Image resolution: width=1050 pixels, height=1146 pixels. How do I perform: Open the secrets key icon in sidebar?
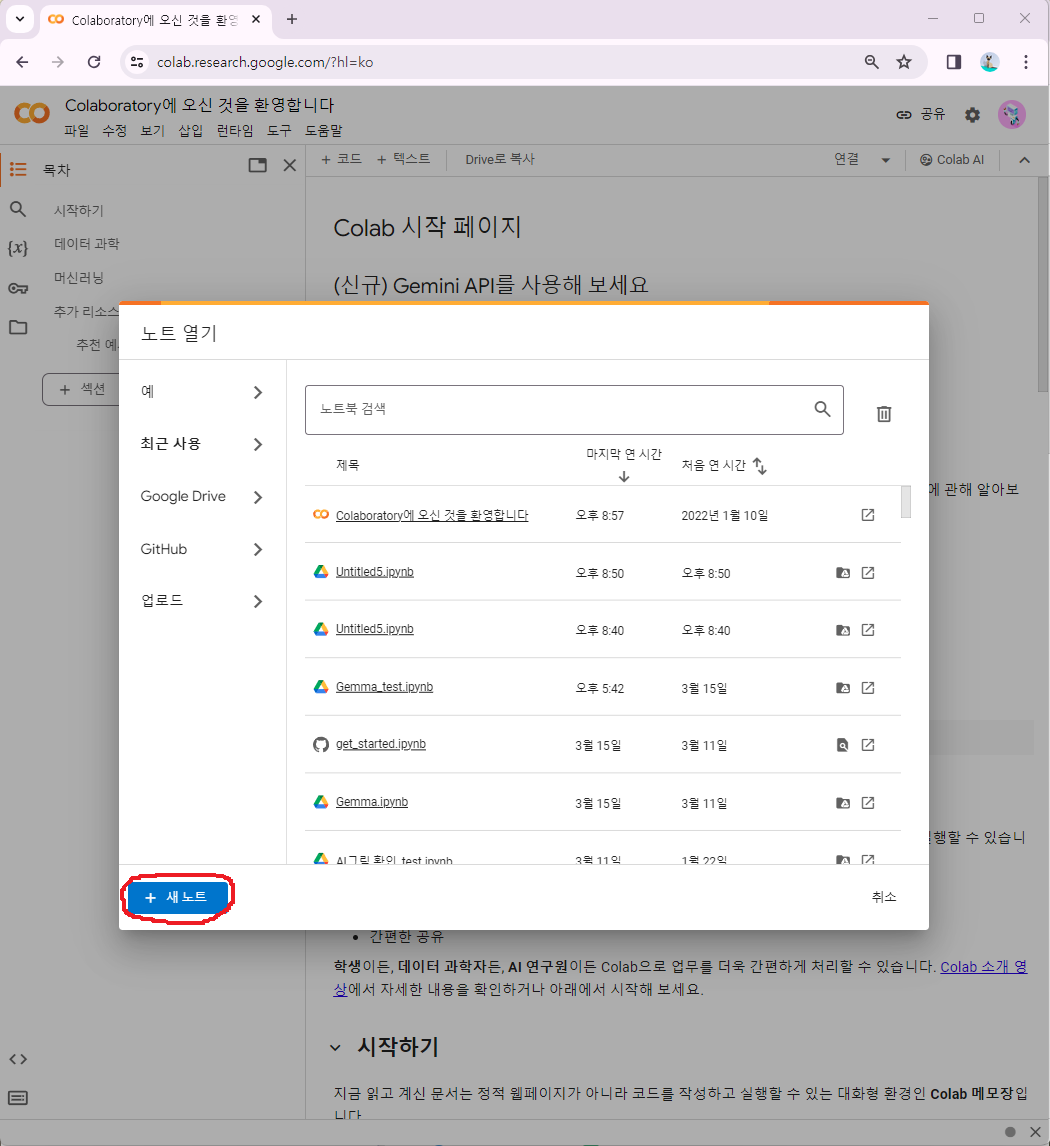18,288
